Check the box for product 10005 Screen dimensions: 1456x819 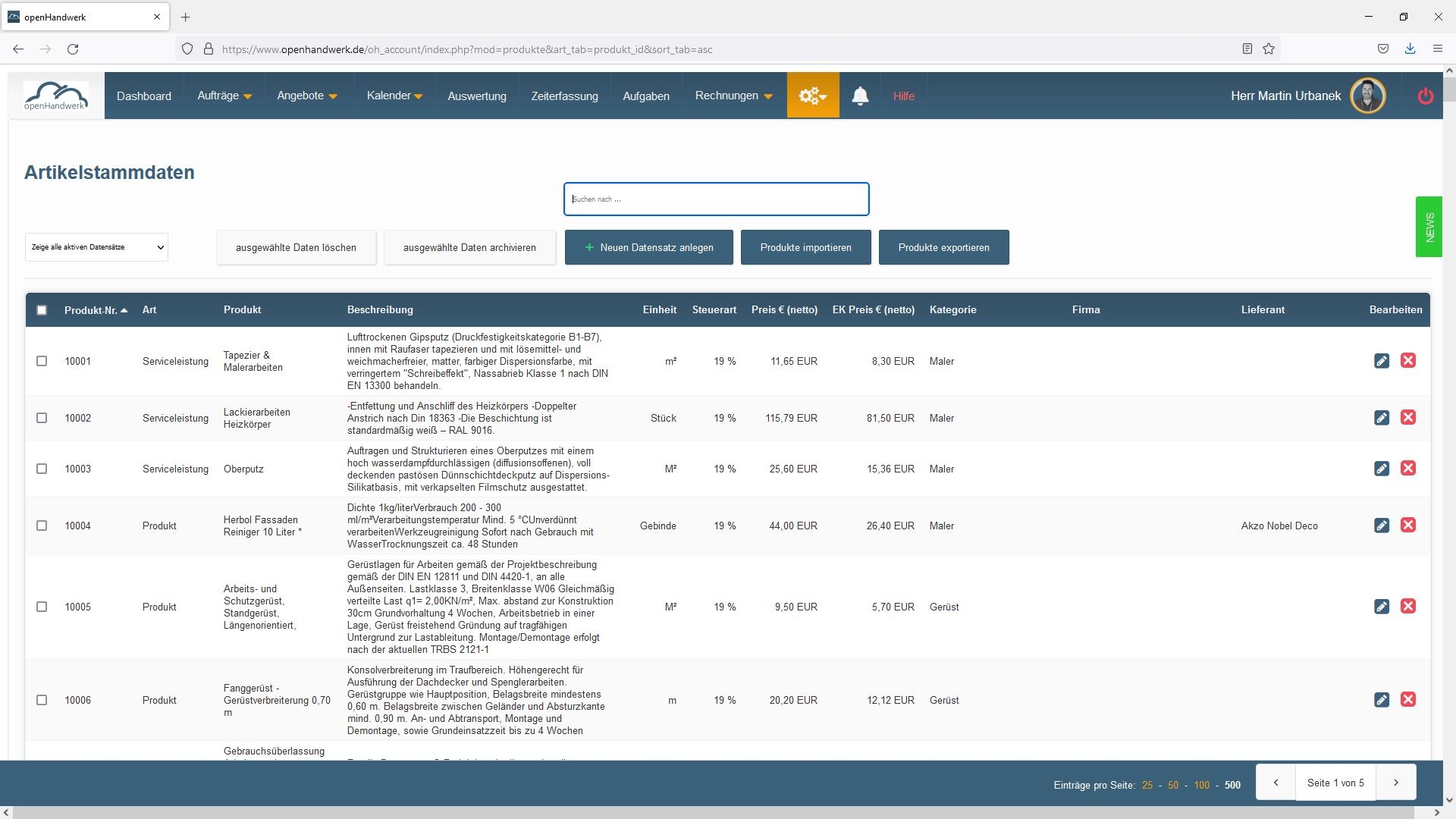(42, 607)
